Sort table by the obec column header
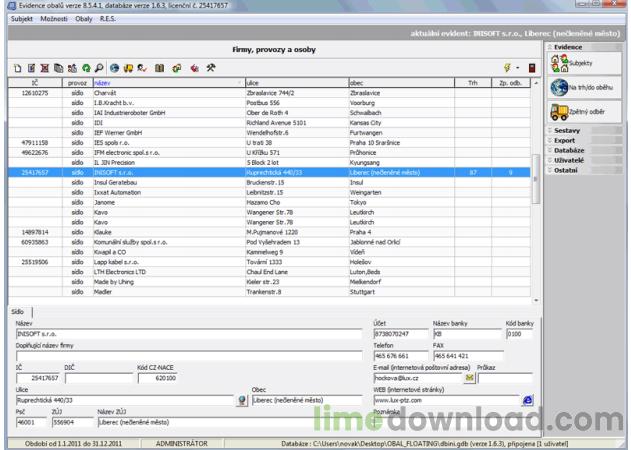Image resolution: width=631 pixels, height=450 pixels. tap(402, 83)
